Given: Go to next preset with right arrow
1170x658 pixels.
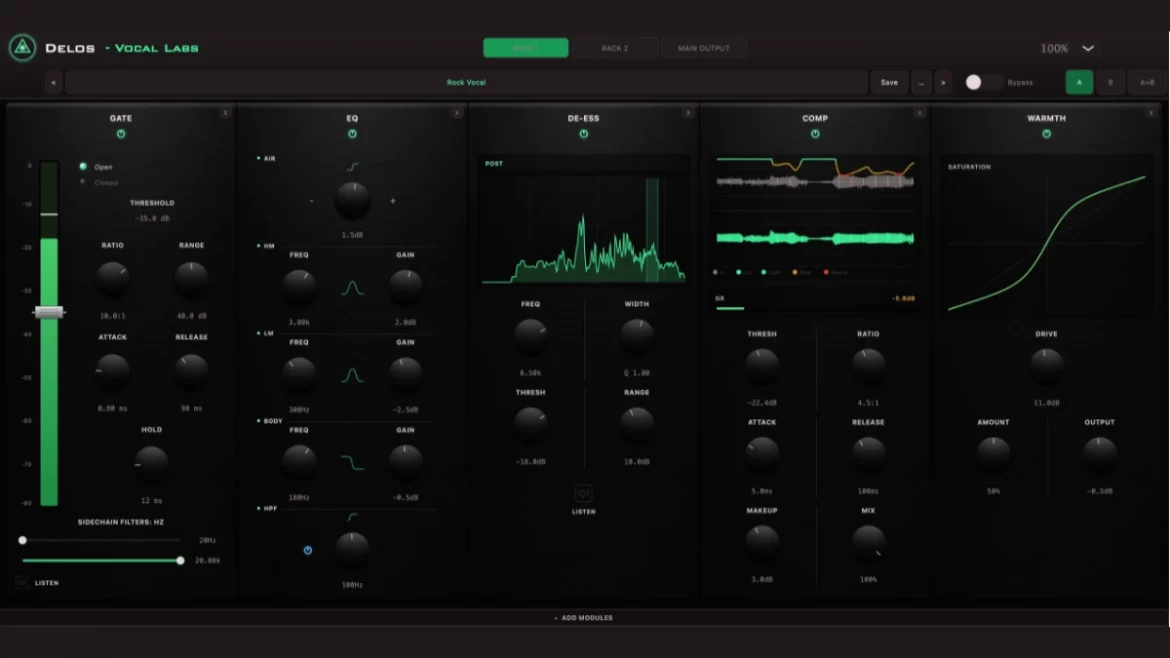Looking at the screenshot, I should [943, 82].
